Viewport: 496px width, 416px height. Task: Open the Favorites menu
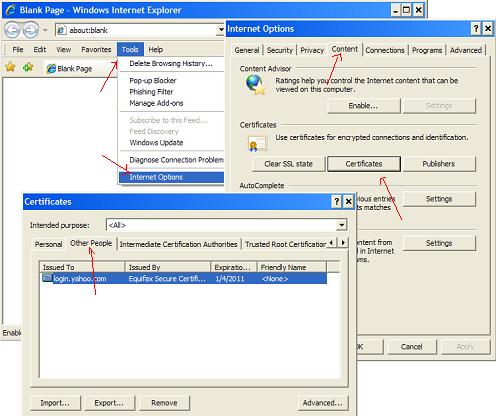[96, 50]
